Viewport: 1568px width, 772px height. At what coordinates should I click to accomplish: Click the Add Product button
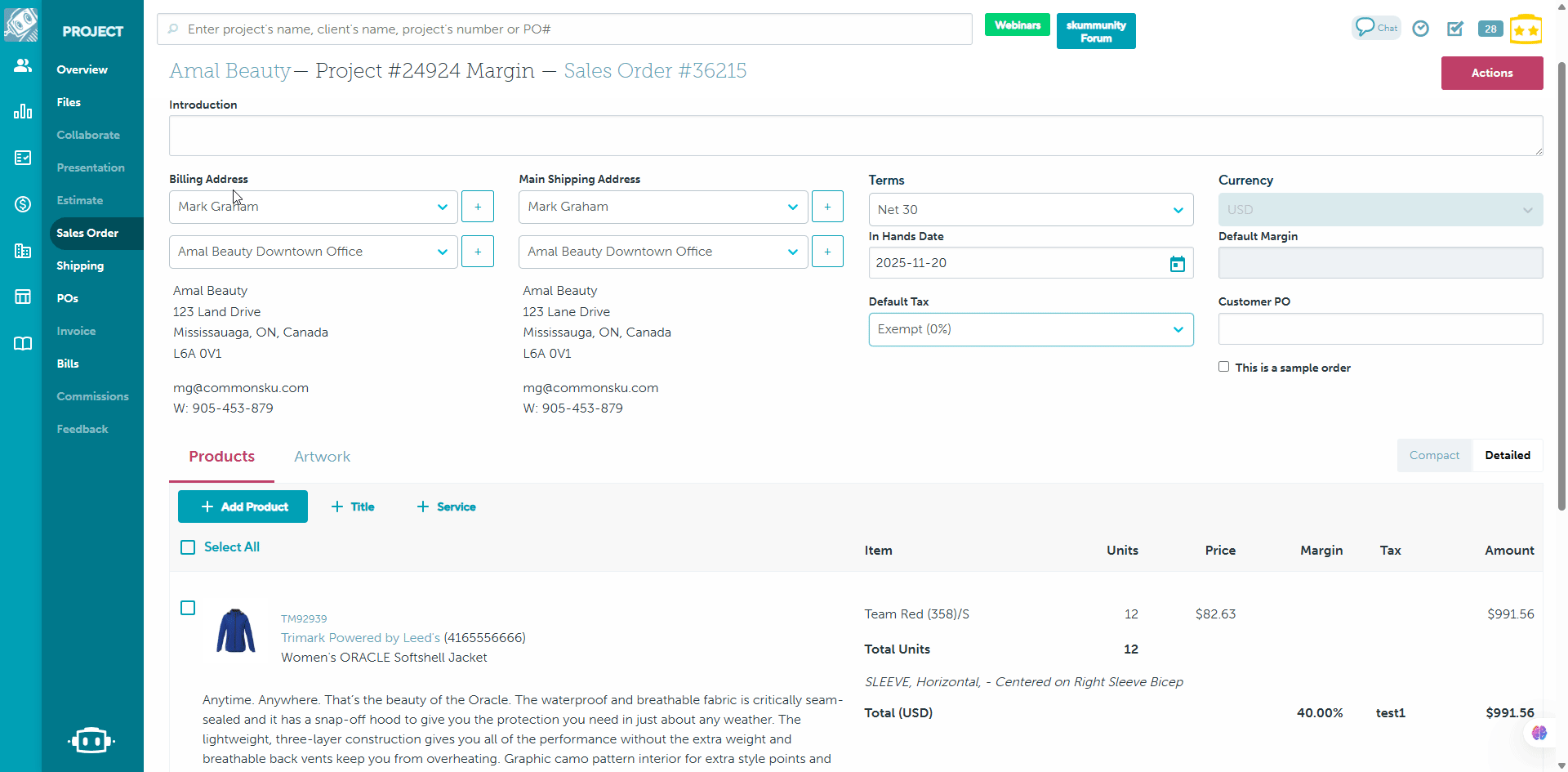coord(243,506)
